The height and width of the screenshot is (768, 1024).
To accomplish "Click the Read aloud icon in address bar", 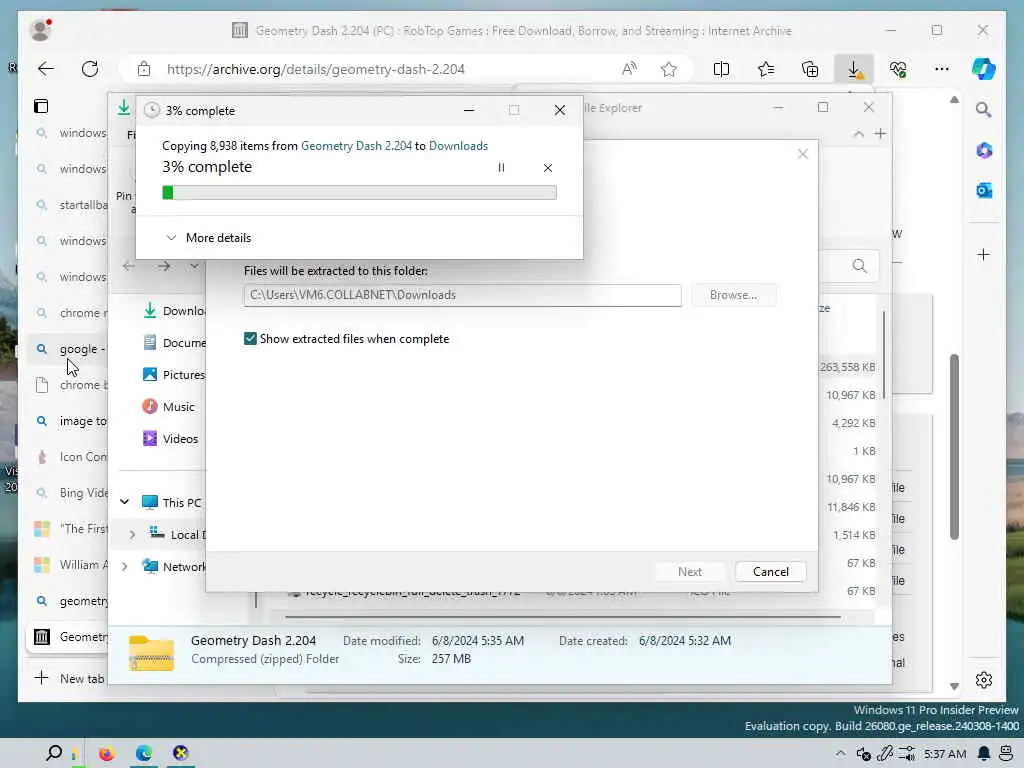I will point(629,69).
